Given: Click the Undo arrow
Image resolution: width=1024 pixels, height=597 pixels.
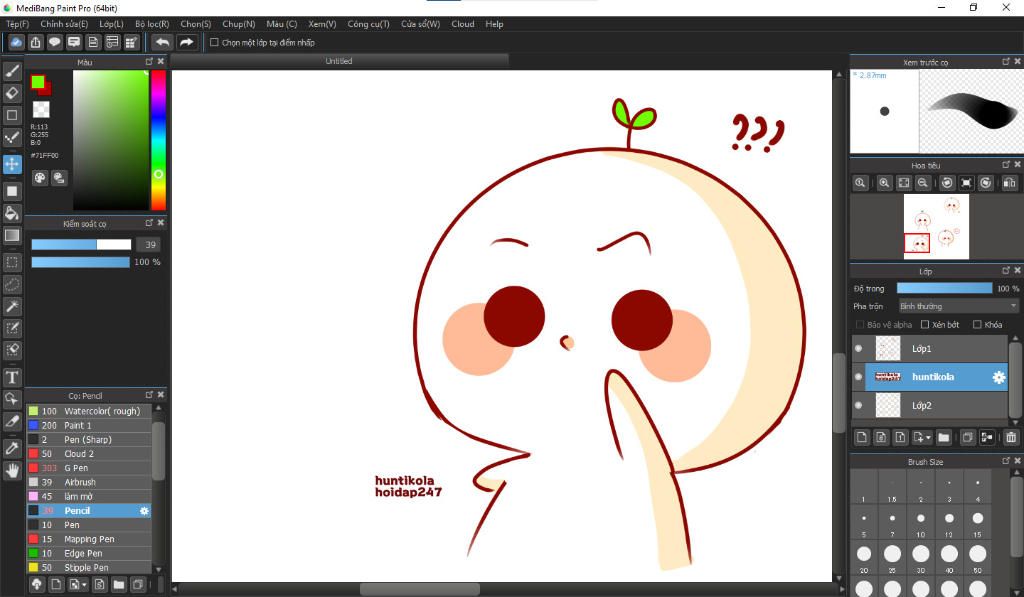Looking at the screenshot, I should click(162, 42).
